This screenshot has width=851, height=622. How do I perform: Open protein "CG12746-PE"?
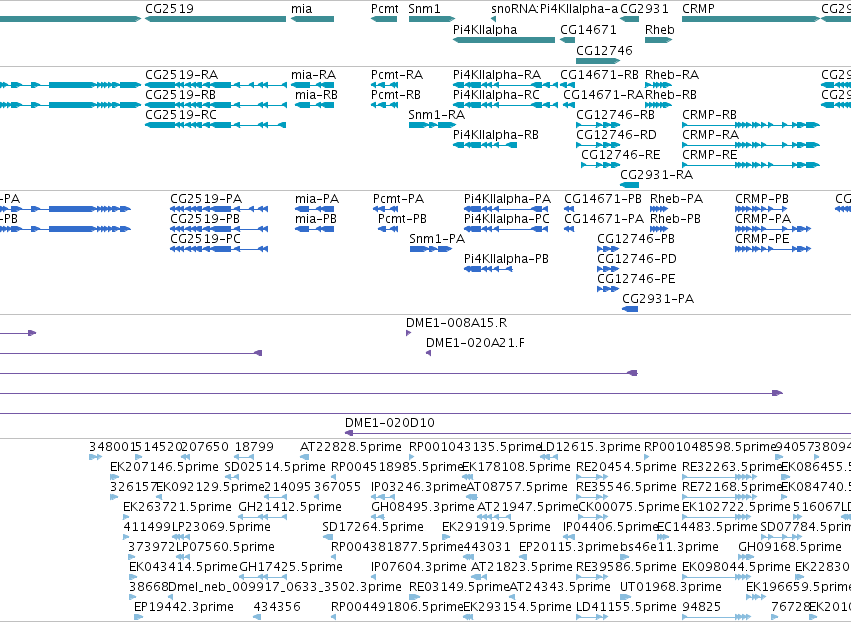point(637,279)
